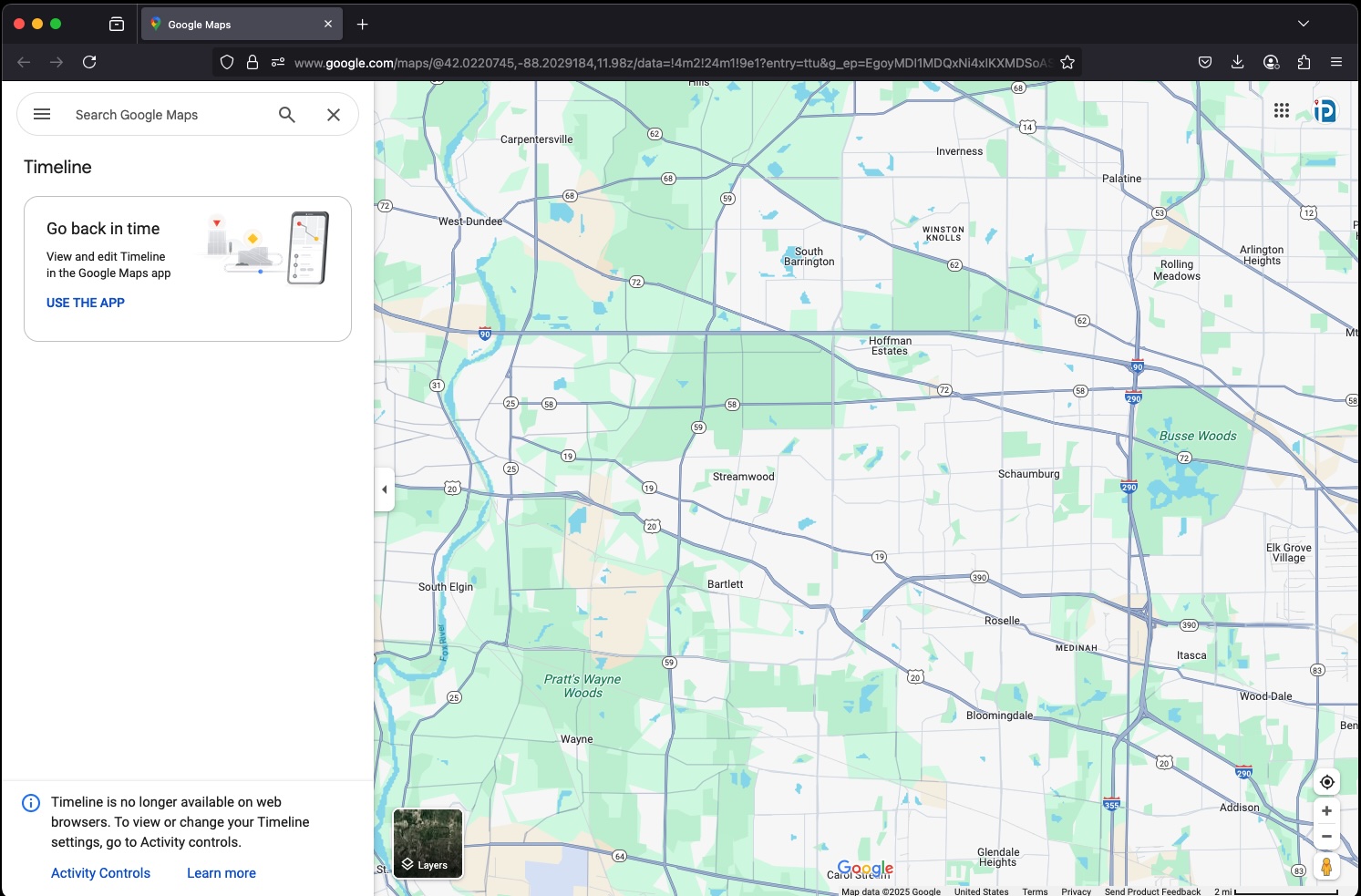The image size is (1361, 896).
Task: Click South Barrington map label
Action: 809,256
